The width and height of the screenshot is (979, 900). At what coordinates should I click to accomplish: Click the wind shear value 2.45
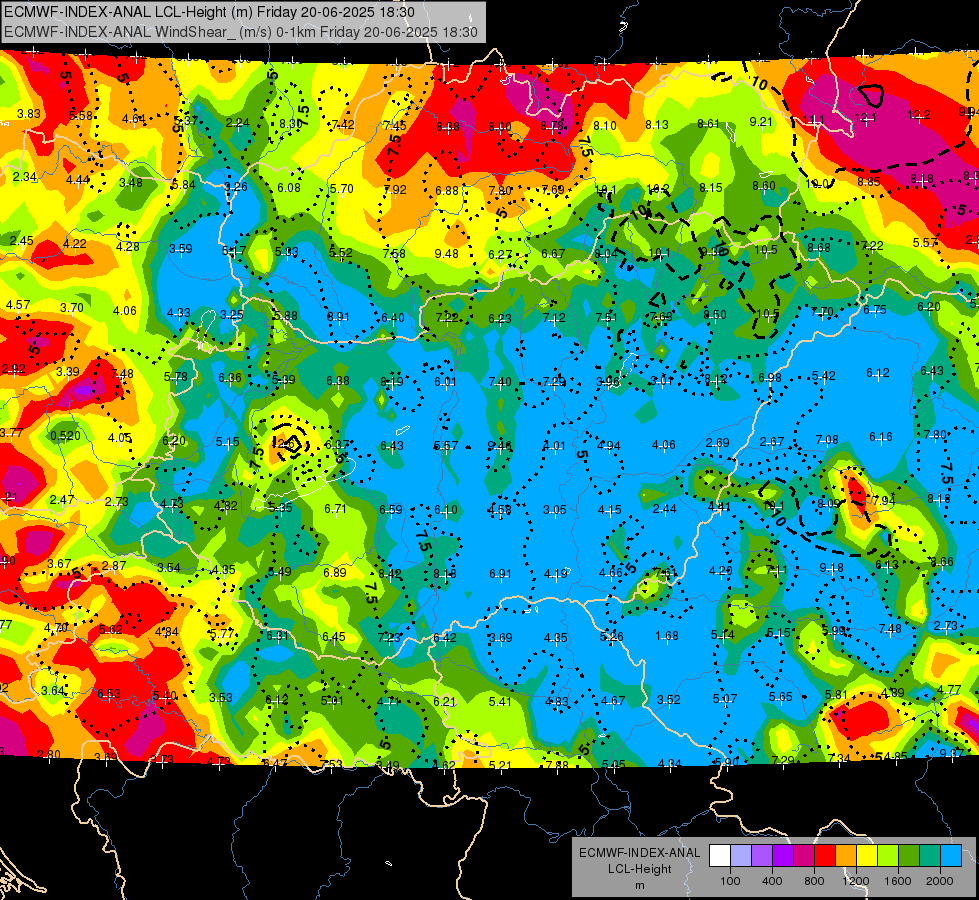pos(22,241)
